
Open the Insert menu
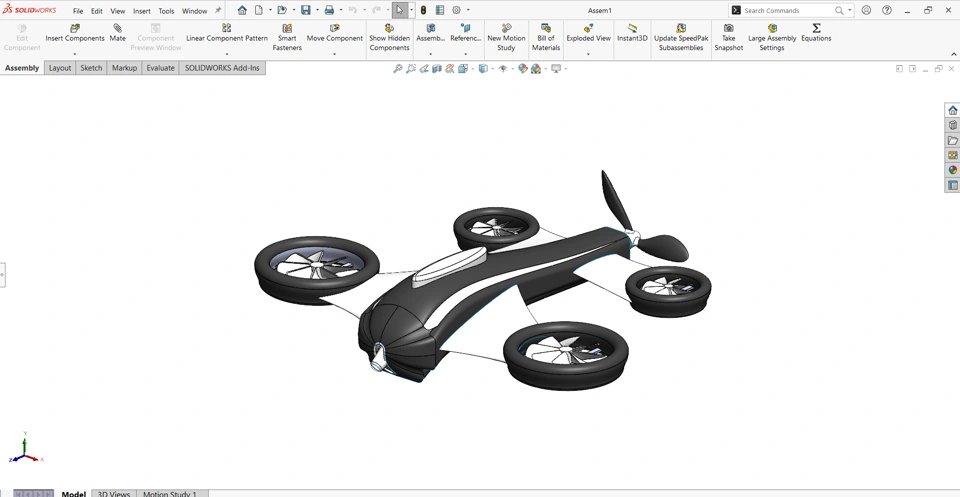coord(141,11)
